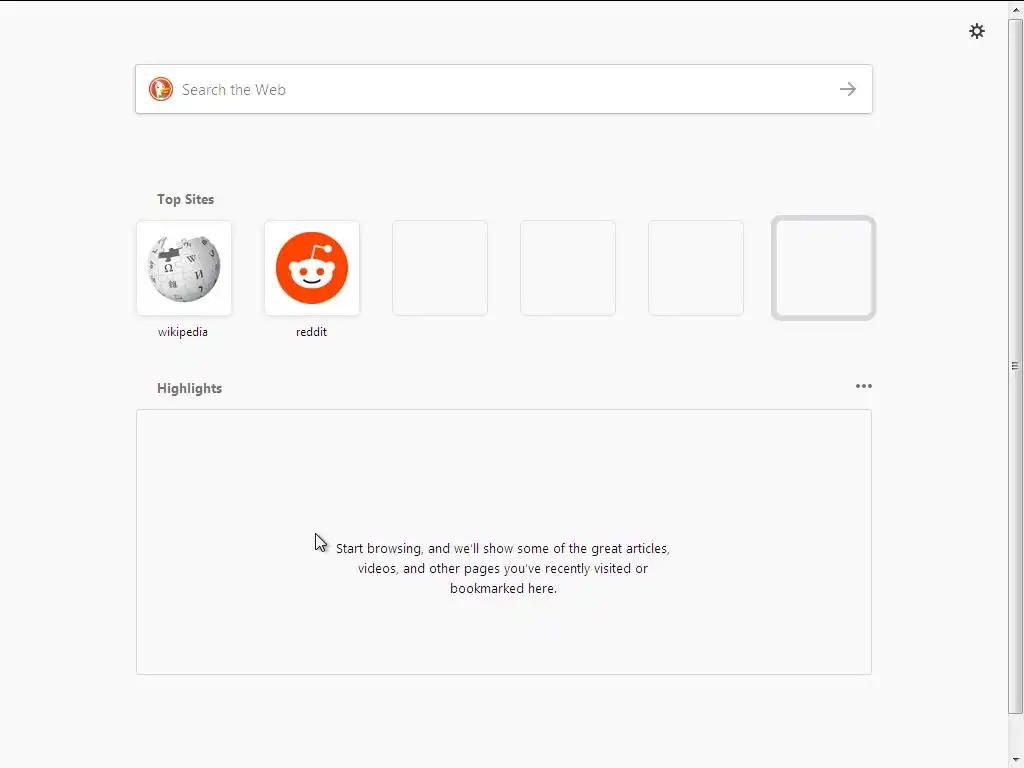Screen dimensions: 1024x768
Task: Focus the Search the Web field
Action: coord(504,89)
